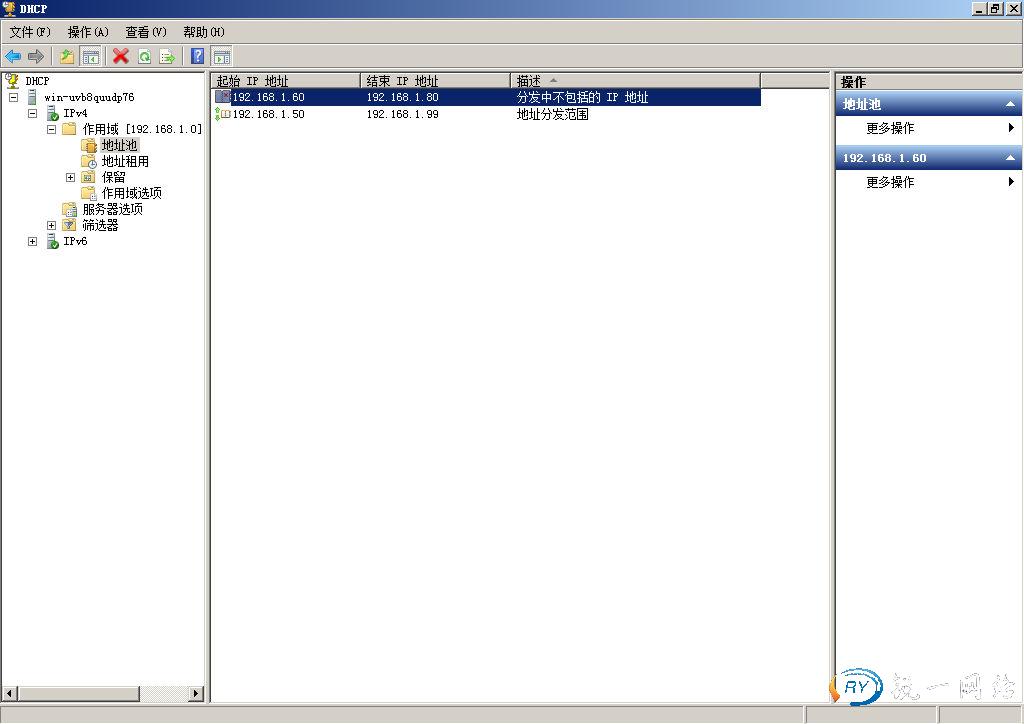The width and height of the screenshot is (1024, 724).
Task: Open the 操作(A) menu
Action: (88, 32)
